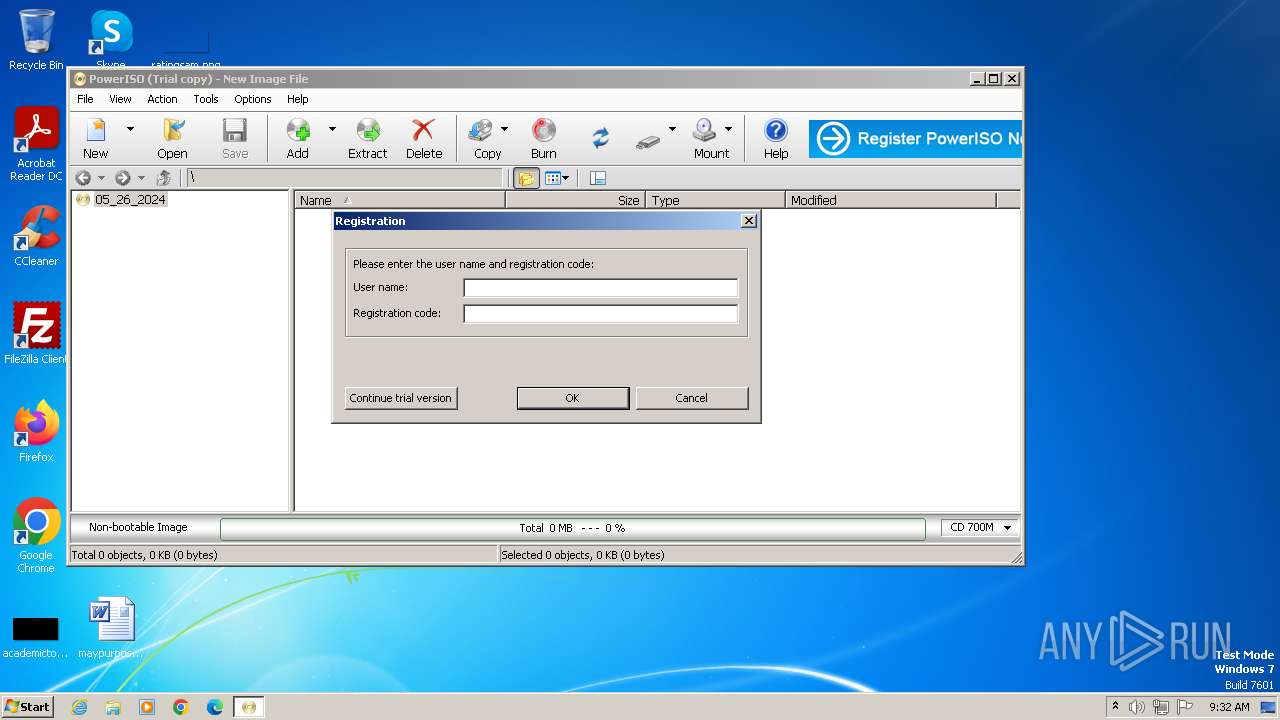Click Continue trial version button
This screenshot has height=720, width=1280.
coord(401,398)
